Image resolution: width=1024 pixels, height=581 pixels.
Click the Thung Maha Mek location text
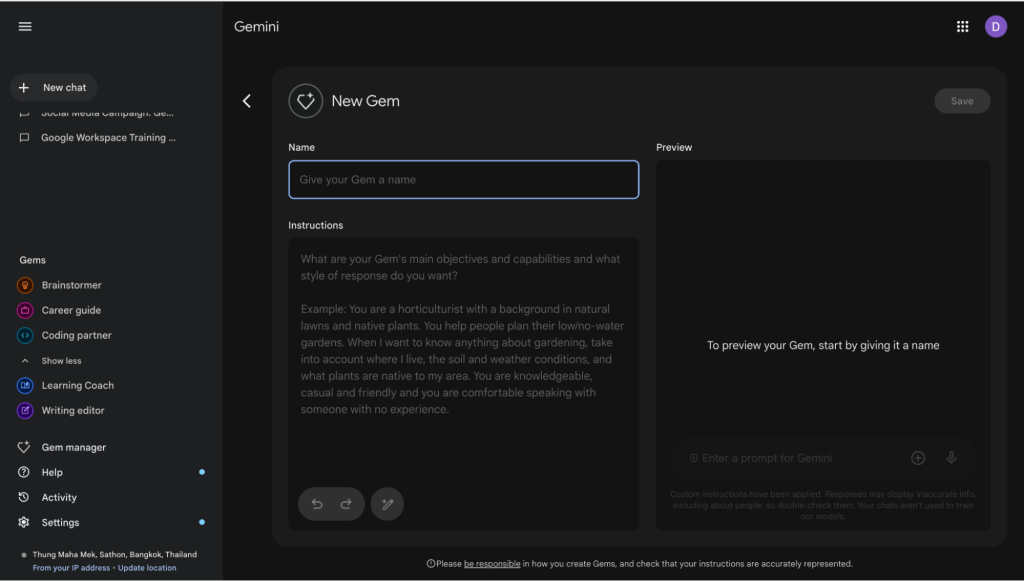tap(115, 555)
